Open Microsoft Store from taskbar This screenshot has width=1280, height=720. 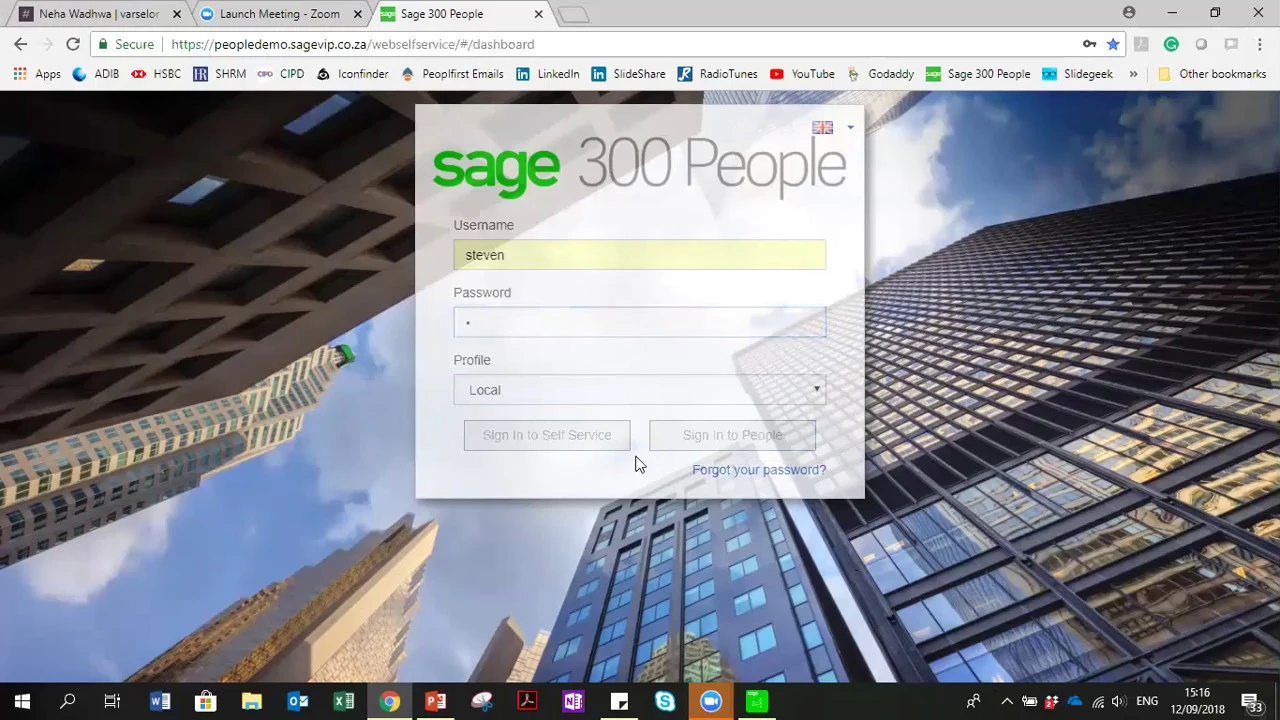pyautogui.click(x=205, y=702)
